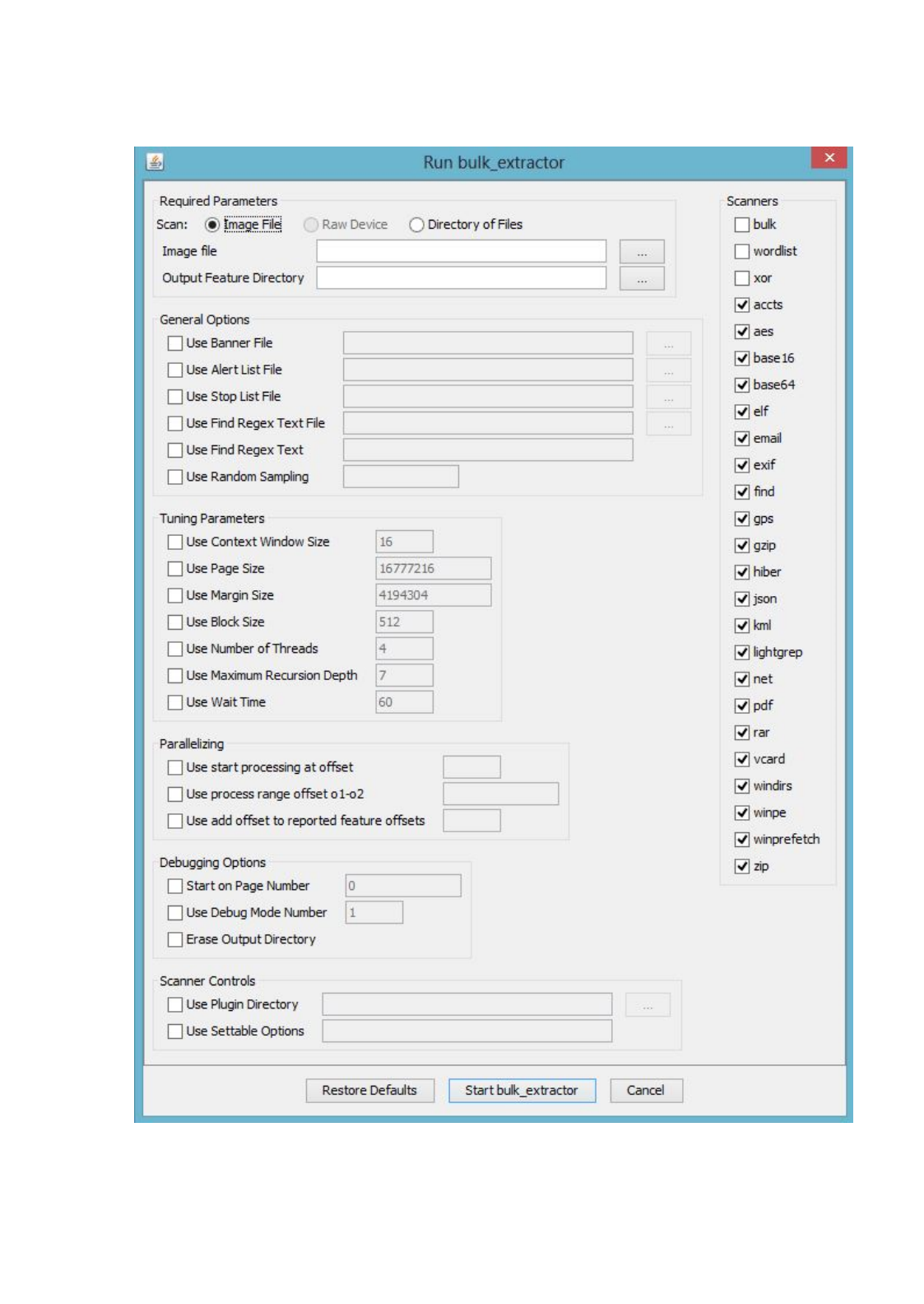Uncheck the zip scanner
Viewport: 924px width, 1304px height.
click(x=741, y=867)
